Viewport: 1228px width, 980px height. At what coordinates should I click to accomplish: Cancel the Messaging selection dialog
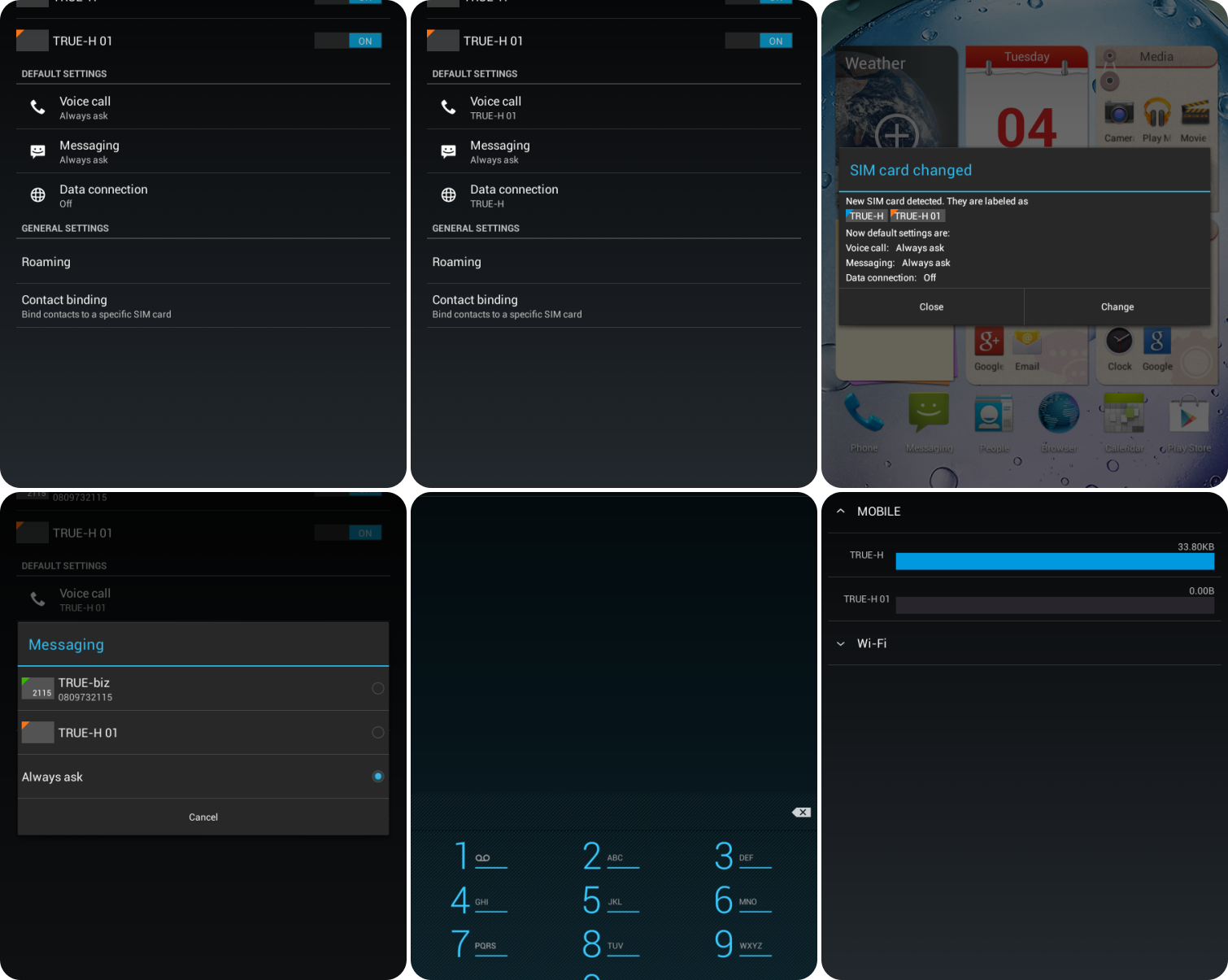click(203, 817)
